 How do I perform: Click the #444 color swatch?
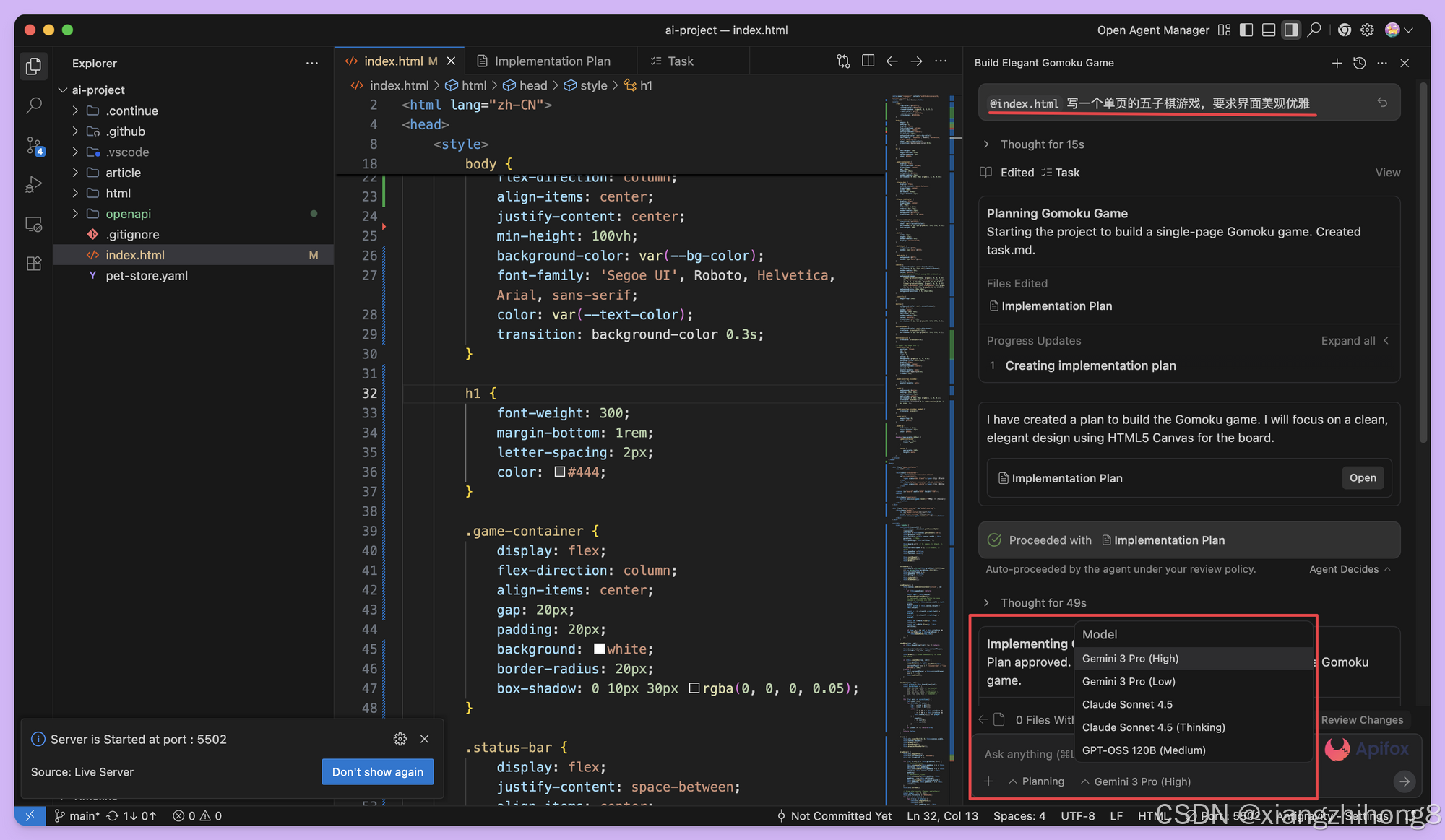560,472
